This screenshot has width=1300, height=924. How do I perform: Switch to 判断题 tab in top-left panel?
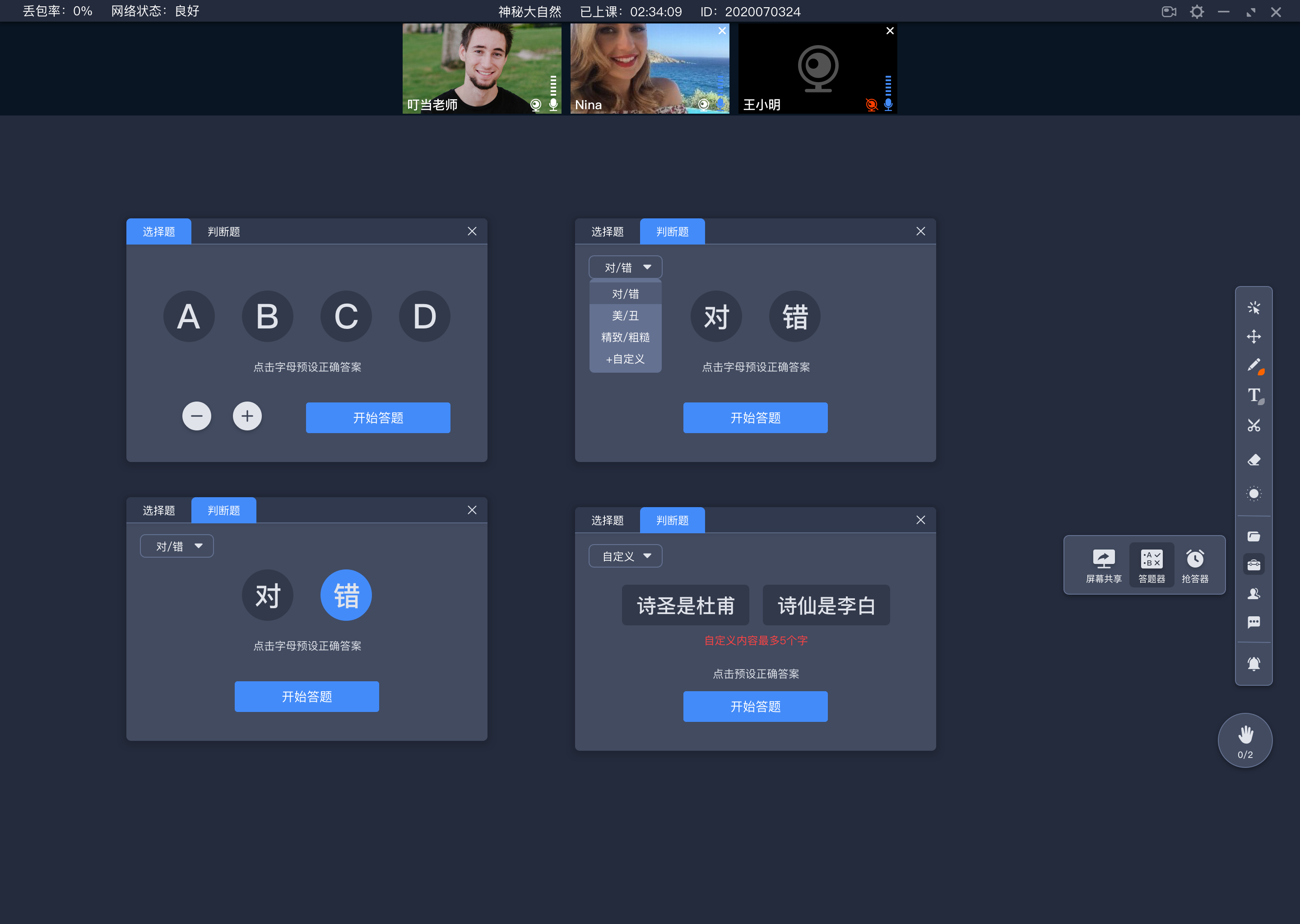coord(223,231)
